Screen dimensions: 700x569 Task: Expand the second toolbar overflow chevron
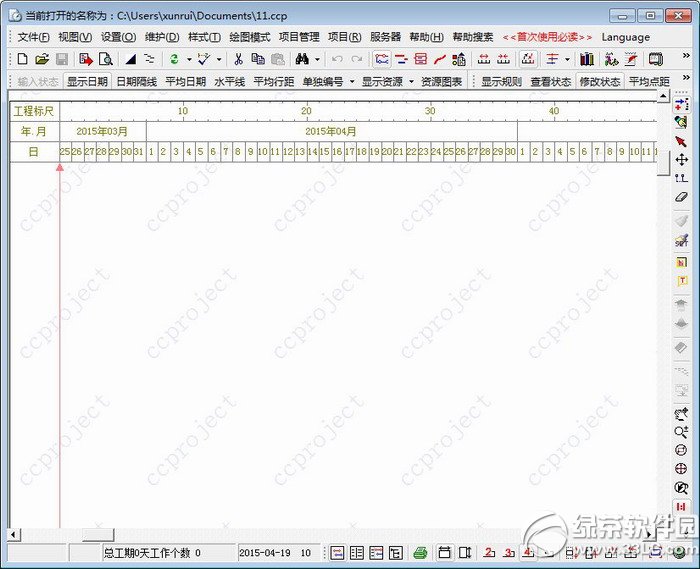(686, 78)
